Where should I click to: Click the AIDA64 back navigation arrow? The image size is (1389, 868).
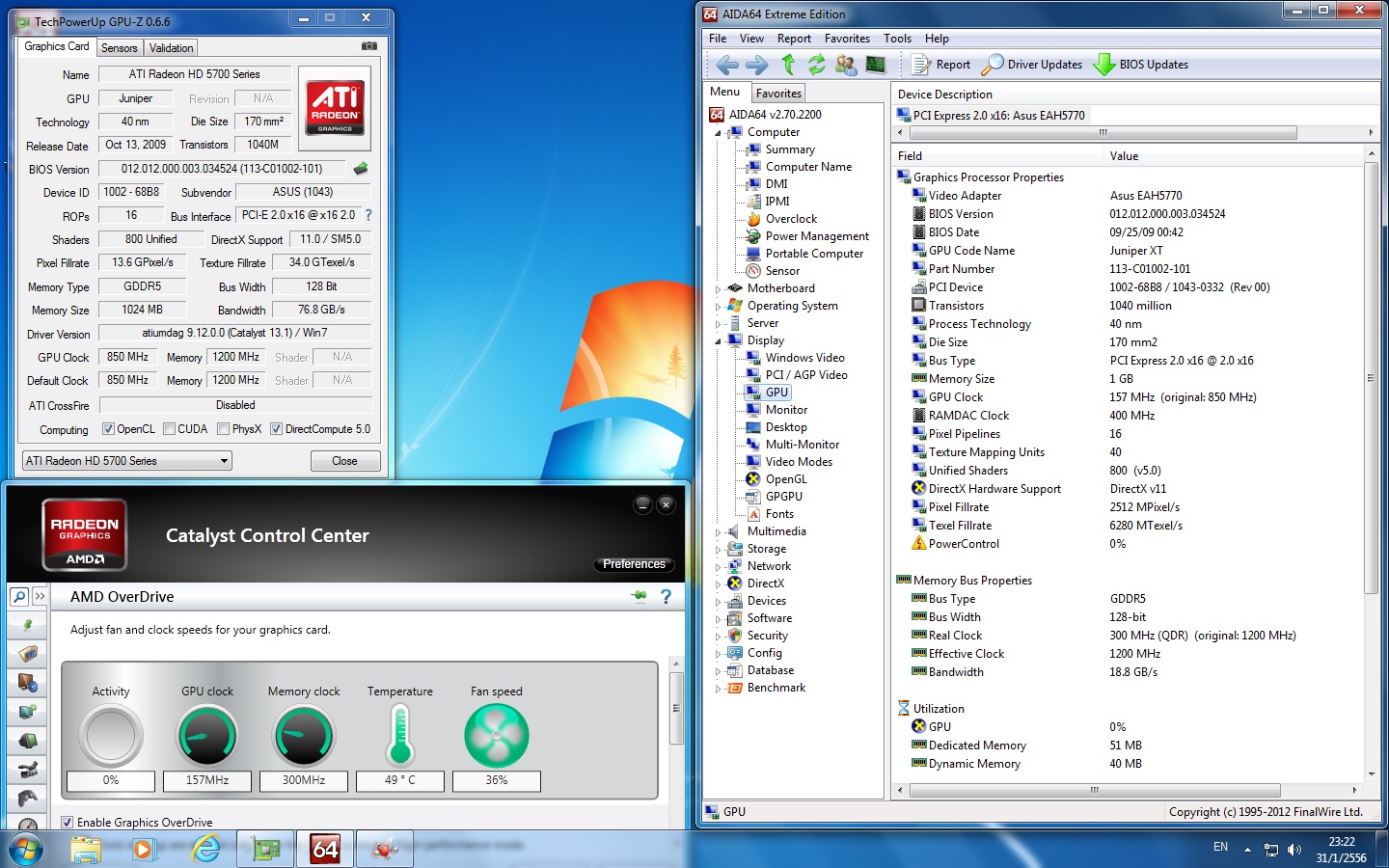[726, 65]
